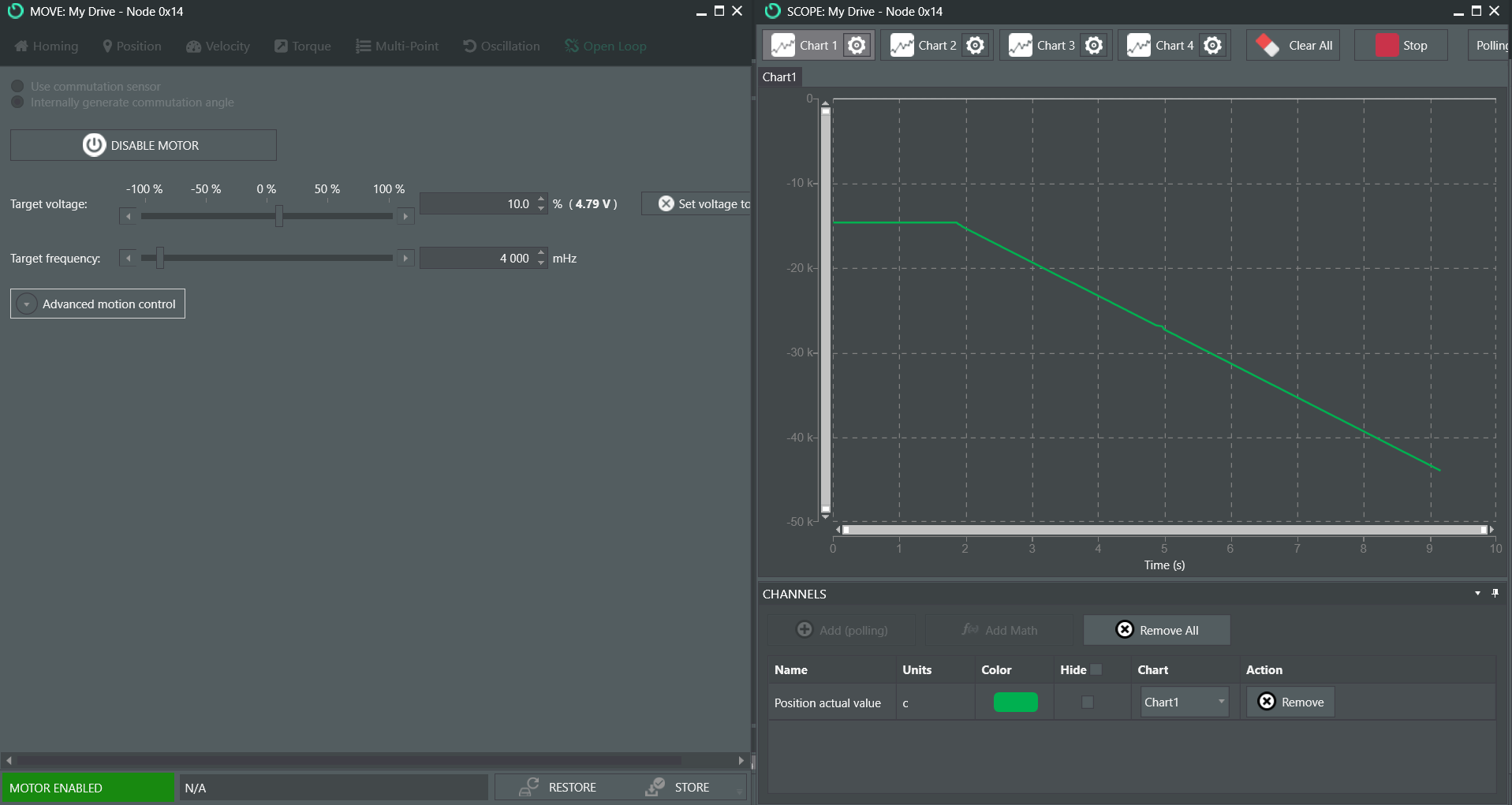1512x805 pixels.
Task: Click the chart vertical range scrollbar
Action: [825, 310]
